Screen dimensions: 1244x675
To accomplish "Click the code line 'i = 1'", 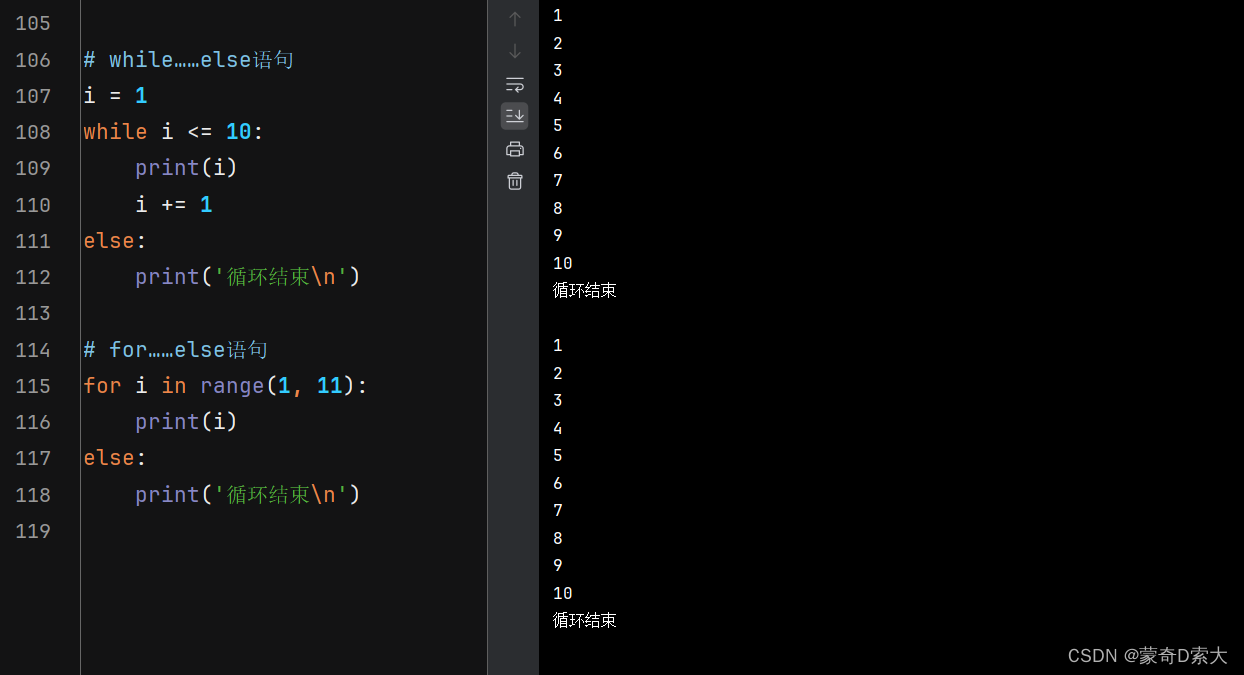I will pos(115,96).
